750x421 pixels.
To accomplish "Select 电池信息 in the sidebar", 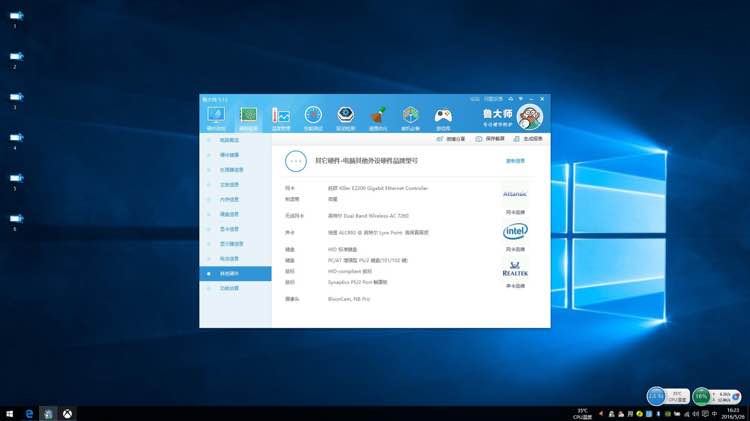I will (x=235, y=259).
